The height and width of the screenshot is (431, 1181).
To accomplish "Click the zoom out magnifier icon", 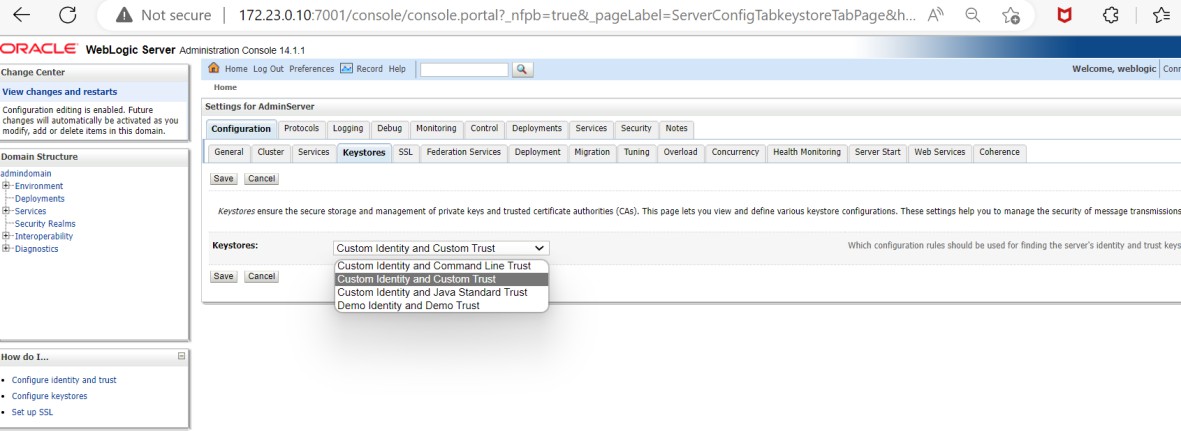I will pos(973,15).
